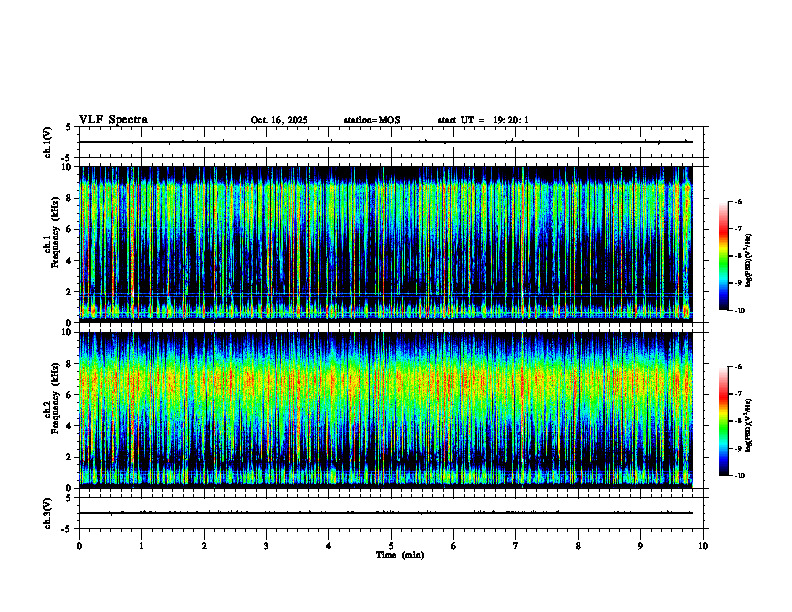Click the ch.2 colorbar log(PSD) units label
The height and width of the screenshot is (612, 792).
[749, 425]
